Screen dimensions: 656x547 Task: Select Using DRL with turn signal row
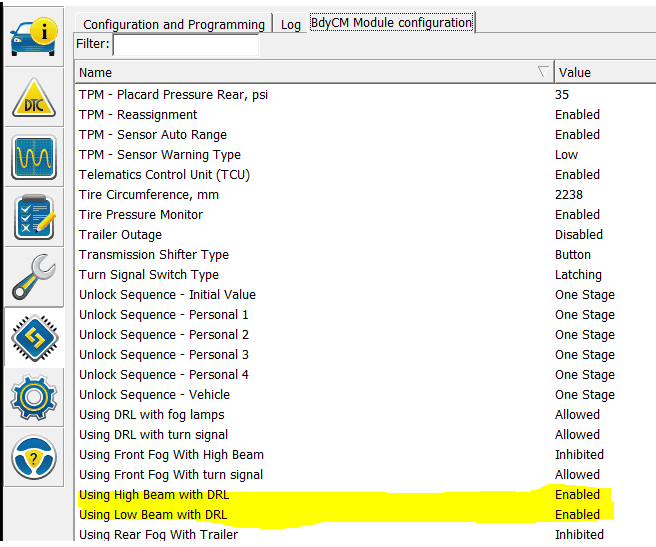pos(365,435)
